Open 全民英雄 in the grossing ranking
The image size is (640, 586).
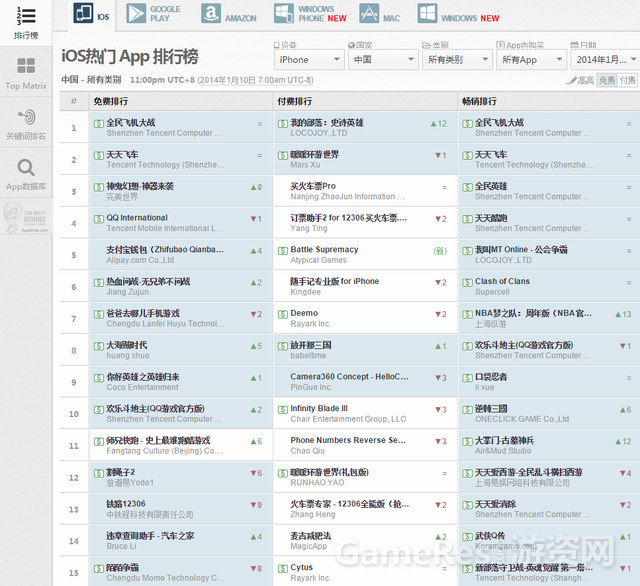click(491, 186)
